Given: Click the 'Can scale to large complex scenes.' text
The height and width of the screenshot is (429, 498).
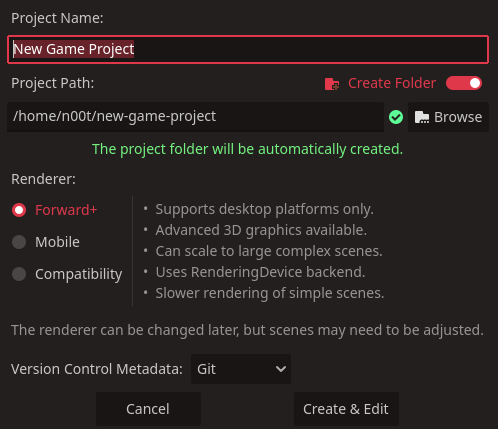Looking at the screenshot, I should coord(269,251).
